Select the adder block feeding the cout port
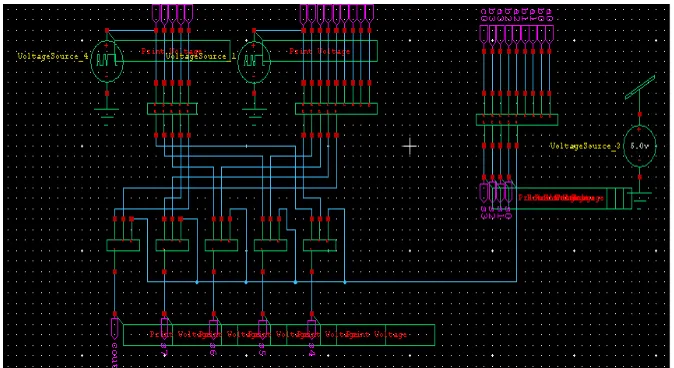Viewport: 674px width, 368px height. pos(123,245)
